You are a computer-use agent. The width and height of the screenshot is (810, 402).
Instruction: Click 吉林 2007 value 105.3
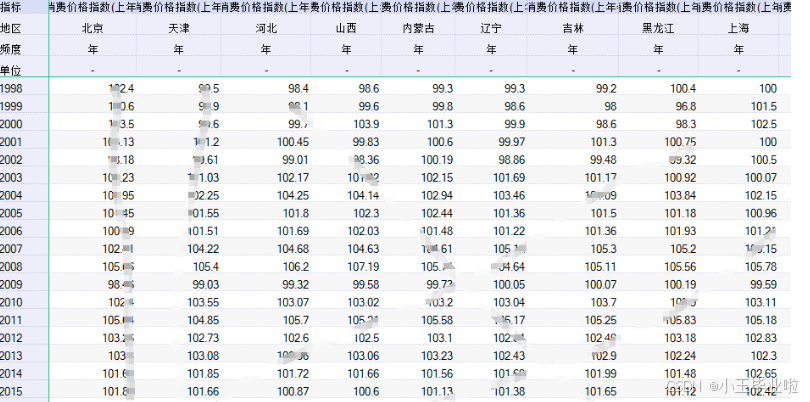(x=604, y=249)
